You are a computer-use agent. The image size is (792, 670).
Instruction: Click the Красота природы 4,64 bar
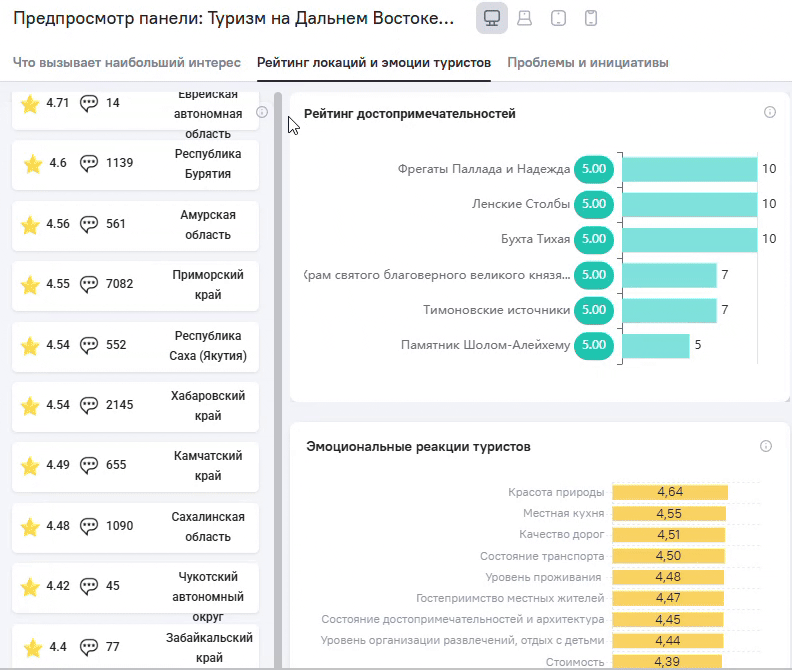pyautogui.click(x=669, y=492)
